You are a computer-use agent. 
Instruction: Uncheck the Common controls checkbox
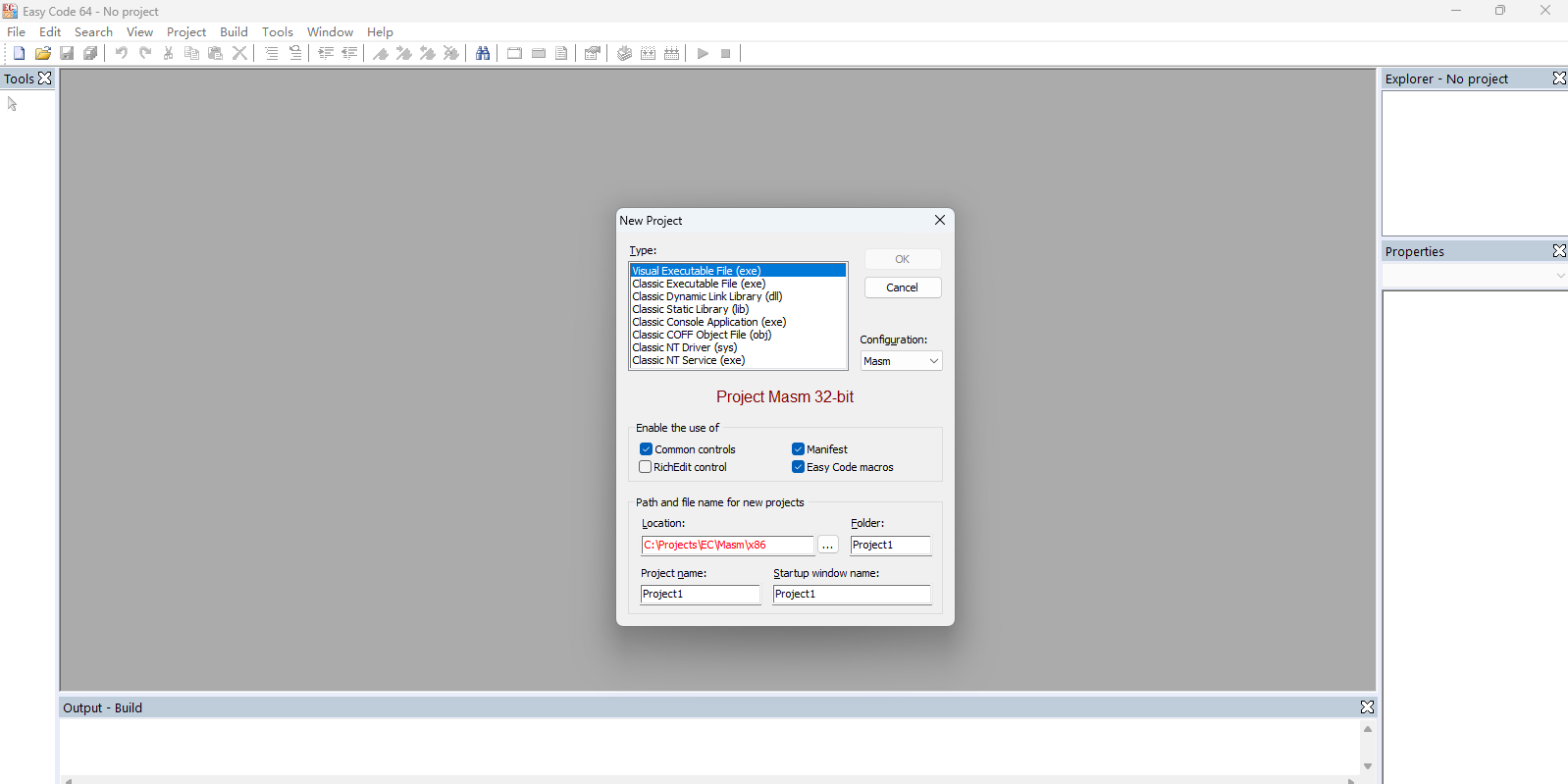click(646, 449)
